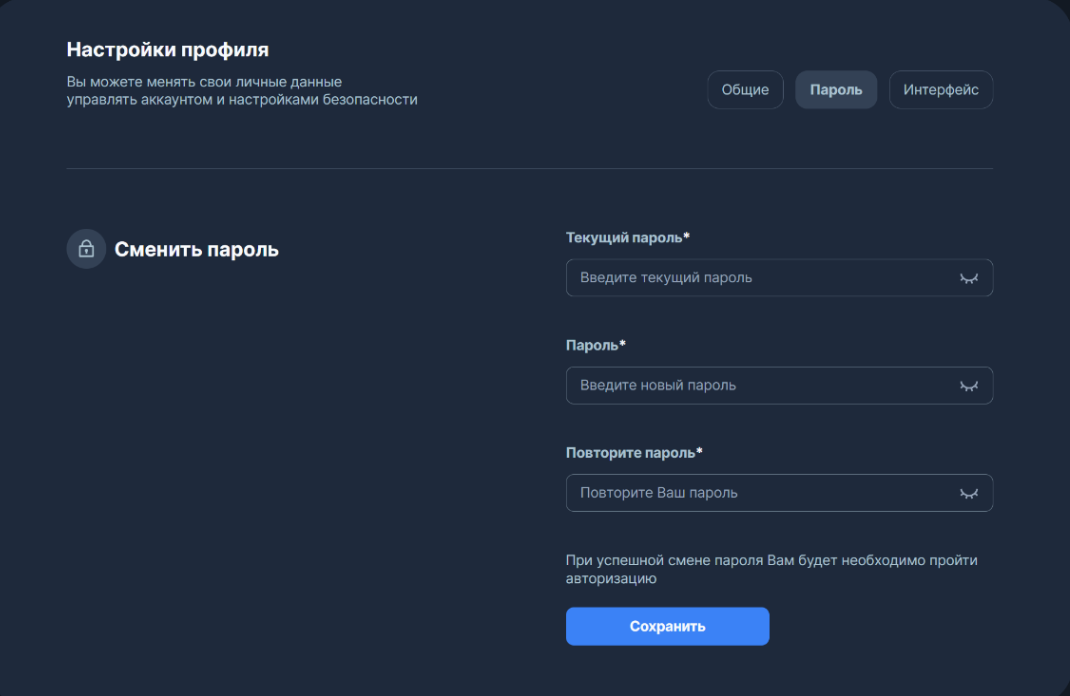Click the 'Текущий пароль*' field label

pos(626,237)
